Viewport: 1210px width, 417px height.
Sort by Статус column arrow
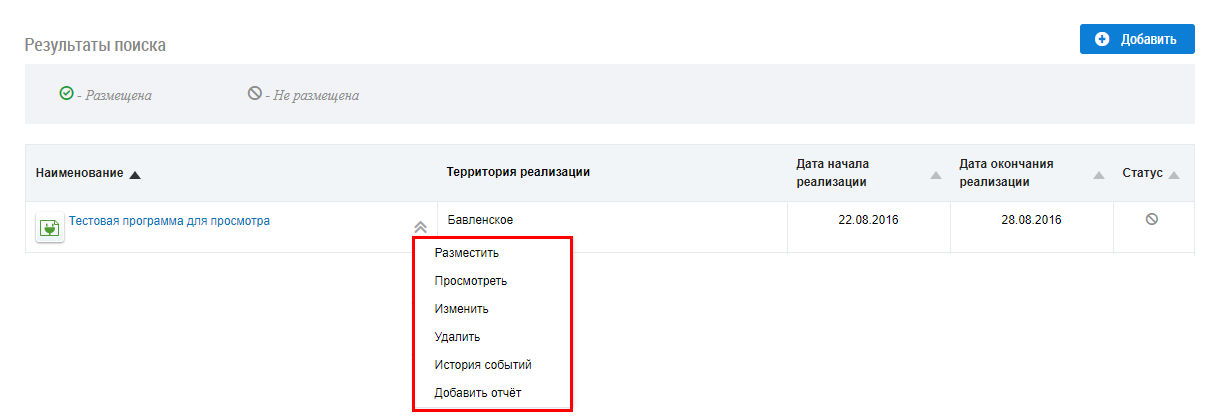pos(1174,175)
